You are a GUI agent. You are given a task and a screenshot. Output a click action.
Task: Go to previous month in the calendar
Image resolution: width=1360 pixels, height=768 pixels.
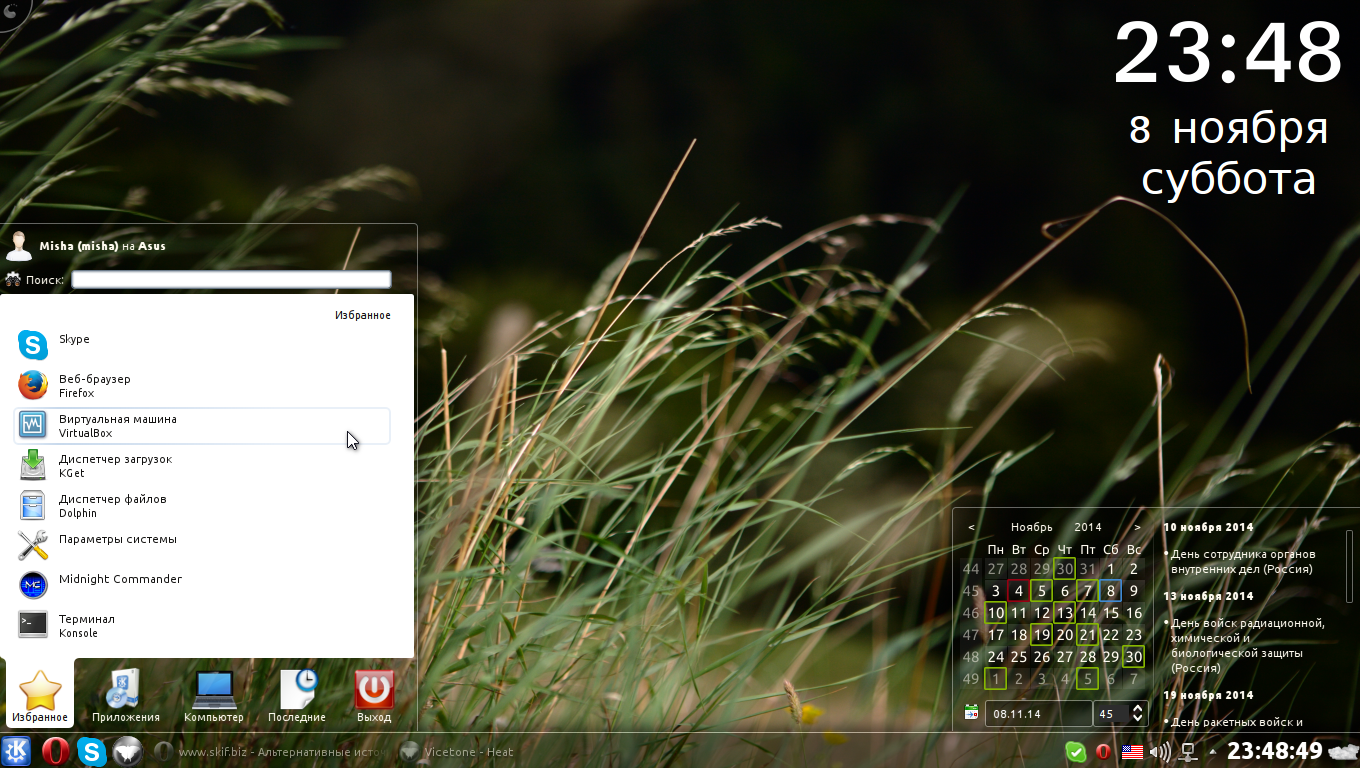pyautogui.click(x=971, y=527)
